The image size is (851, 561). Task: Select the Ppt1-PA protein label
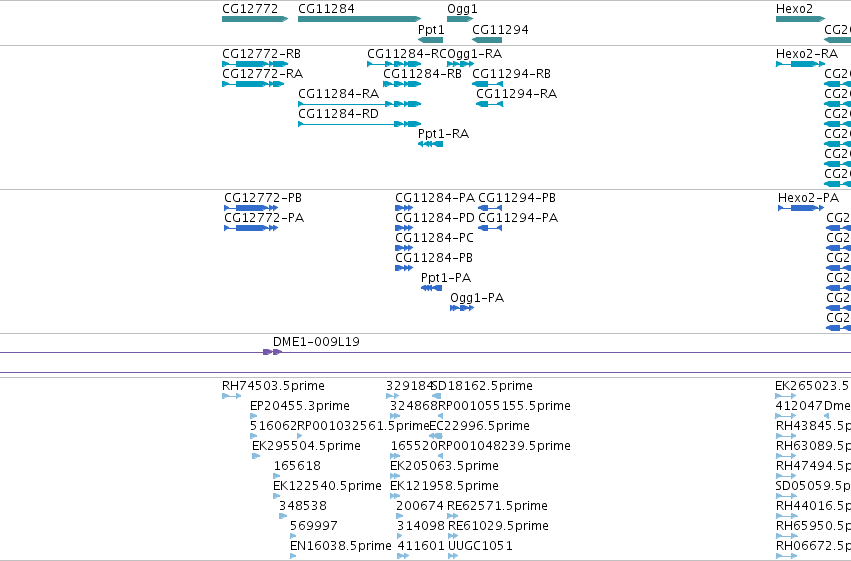point(446,278)
